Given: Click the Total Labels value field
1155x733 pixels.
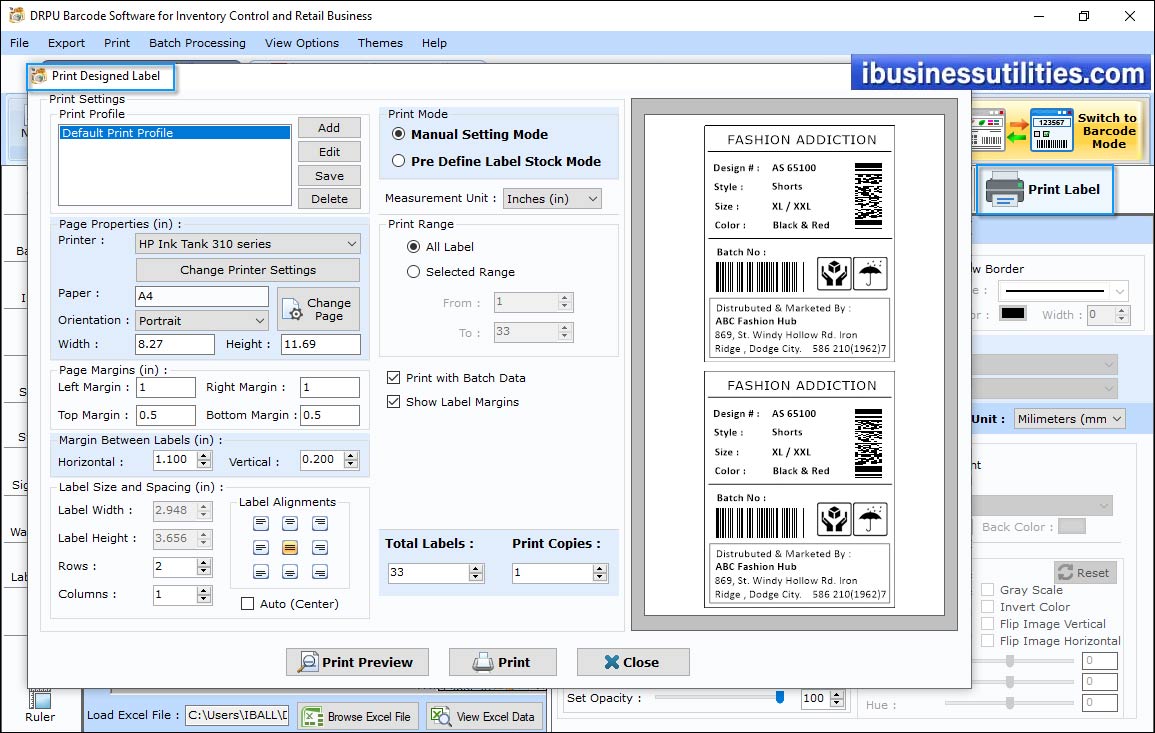Looking at the screenshot, I should [429, 572].
